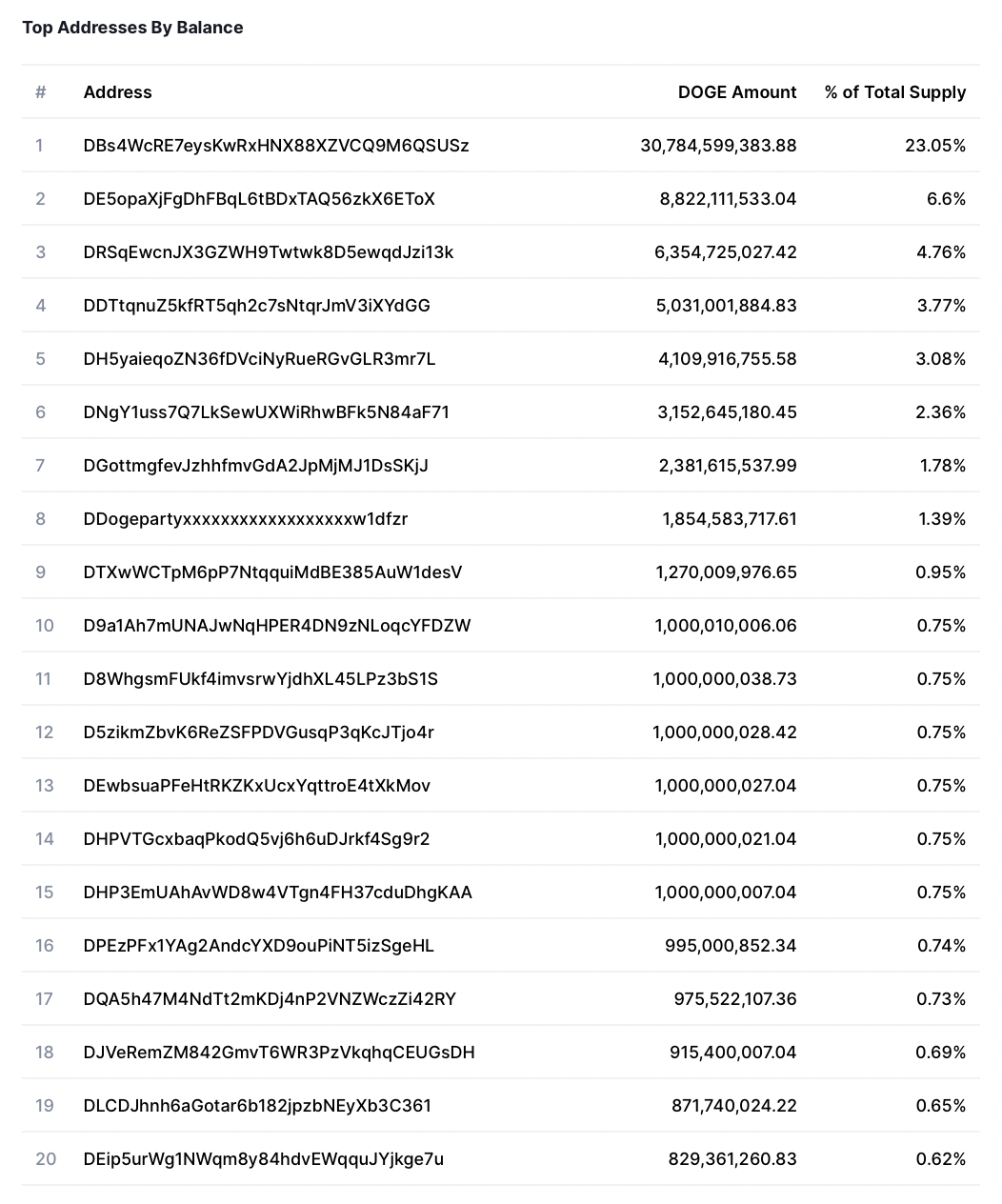Image resolution: width=1002 pixels, height=1204 pixels.
Task: Open the address starting with DEip5urWg1NWqm
Action: 264,1159
